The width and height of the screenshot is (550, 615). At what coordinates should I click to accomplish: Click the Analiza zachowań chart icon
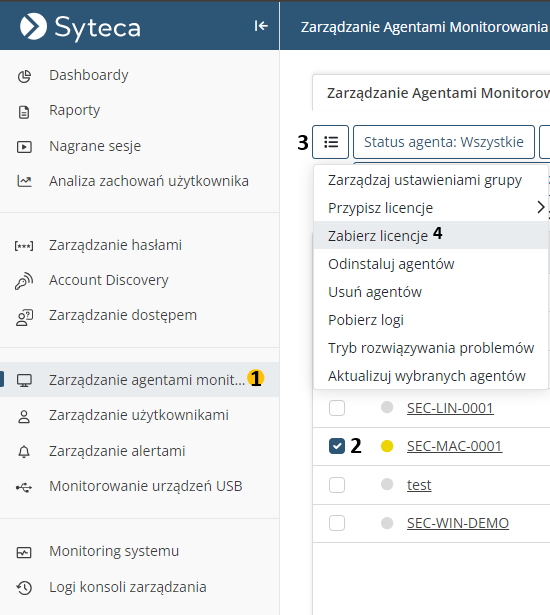(x=24, y=181)
